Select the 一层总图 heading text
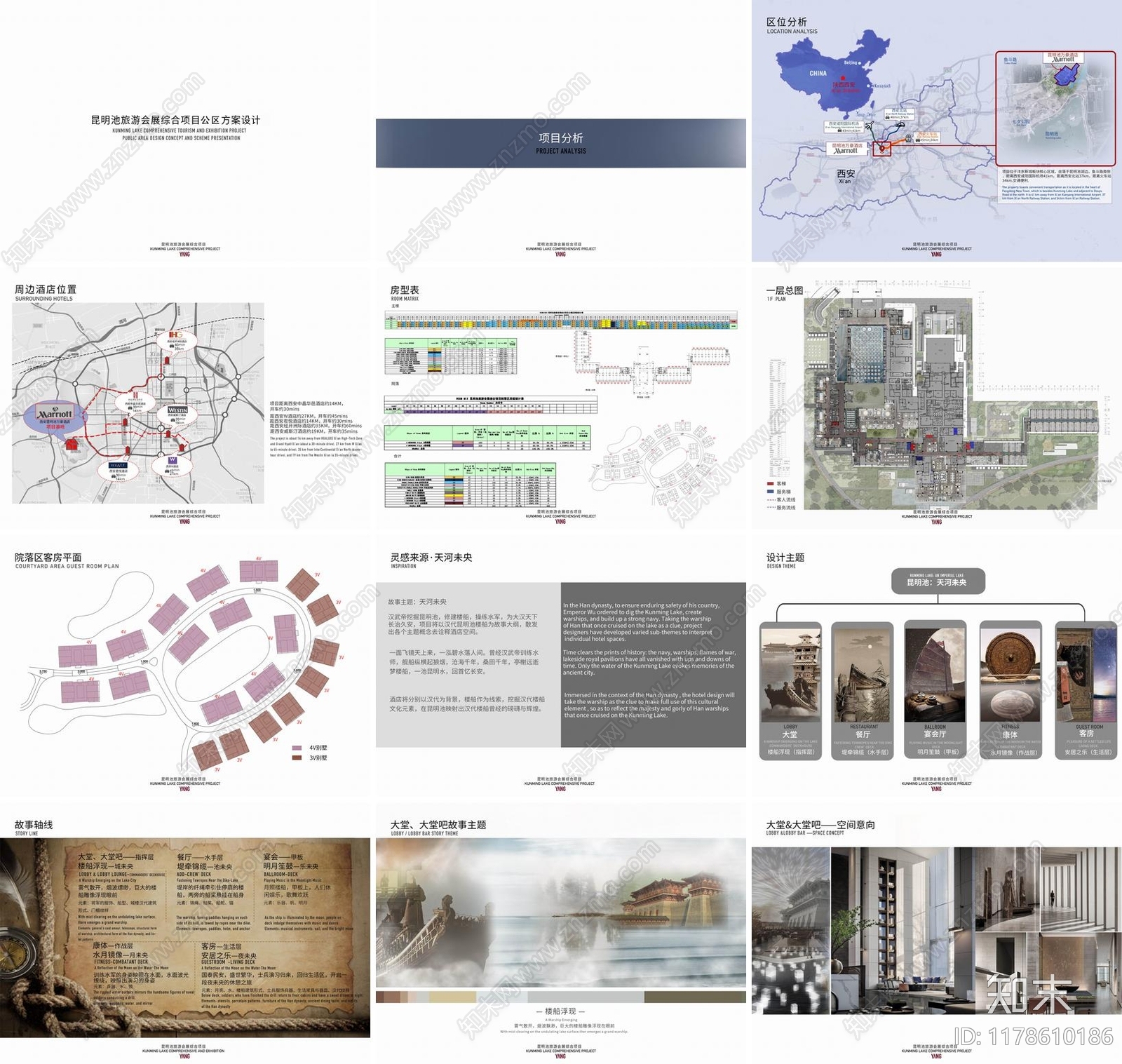 (785, 290)
